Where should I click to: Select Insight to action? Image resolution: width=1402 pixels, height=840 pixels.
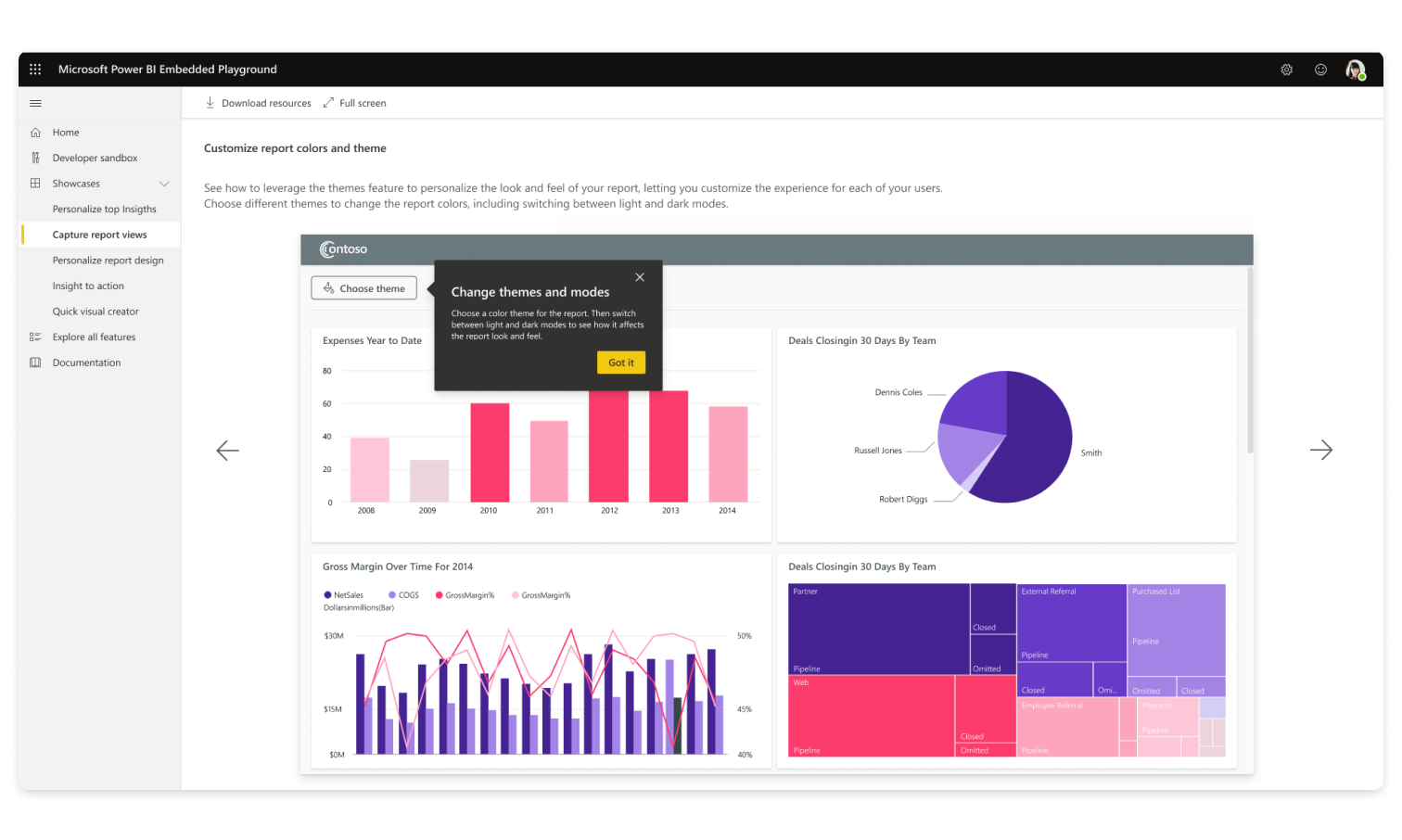tap(88, 286)
